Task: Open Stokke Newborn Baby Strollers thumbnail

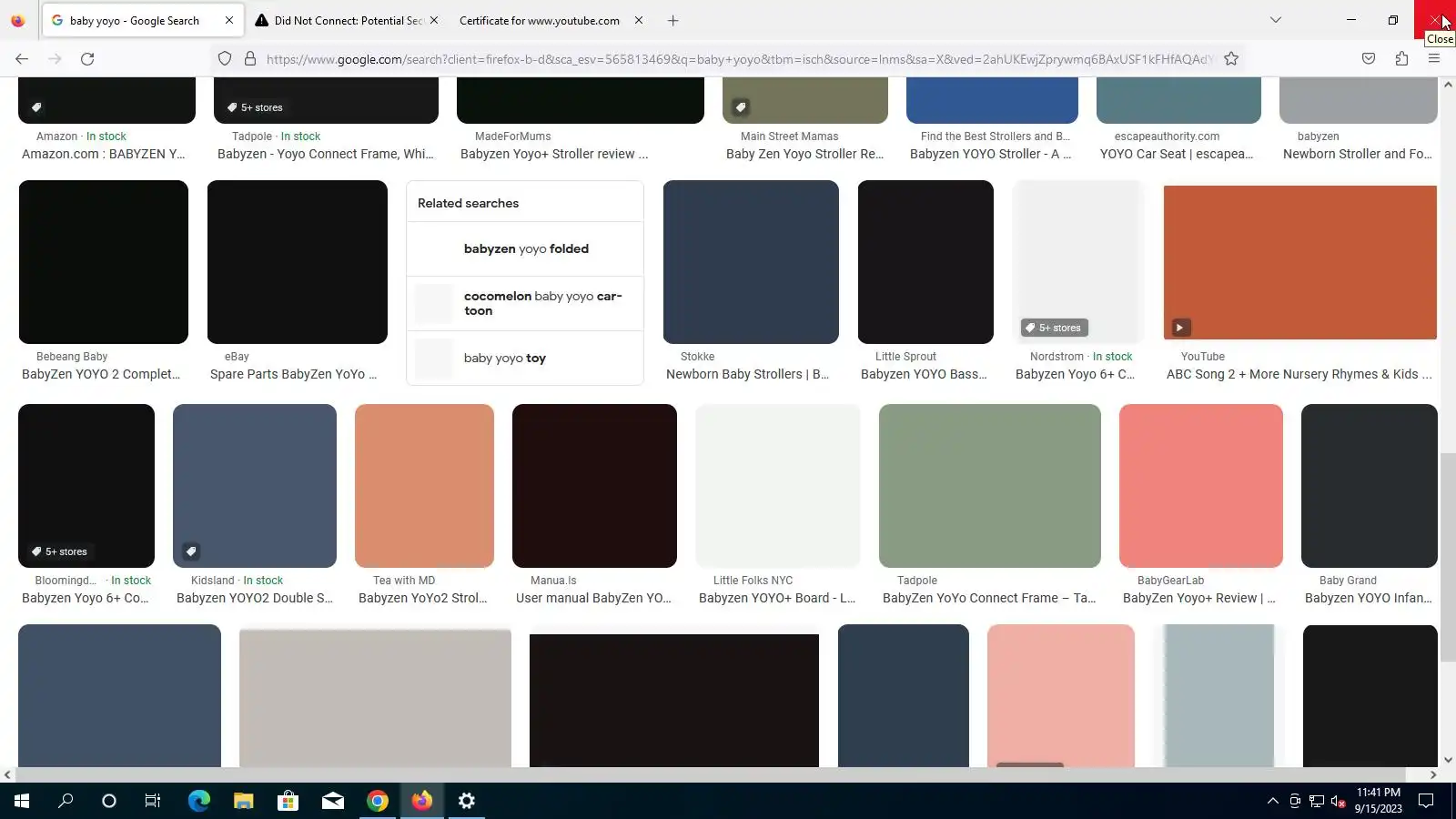Action: (751, 262)
